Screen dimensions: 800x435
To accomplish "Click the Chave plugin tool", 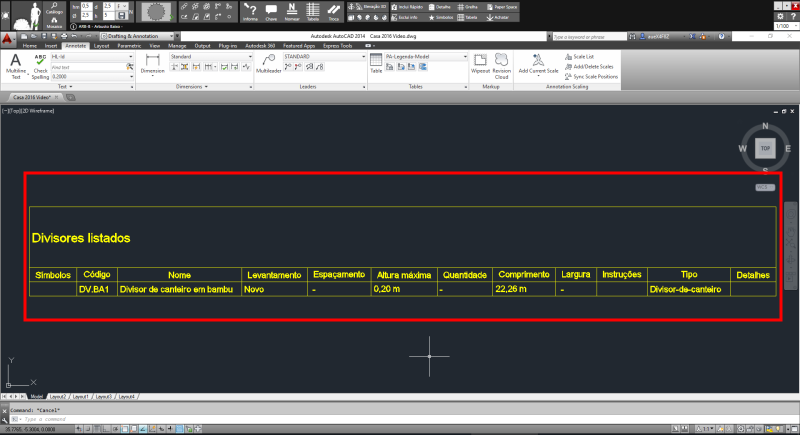I will (x=271, y=12).
